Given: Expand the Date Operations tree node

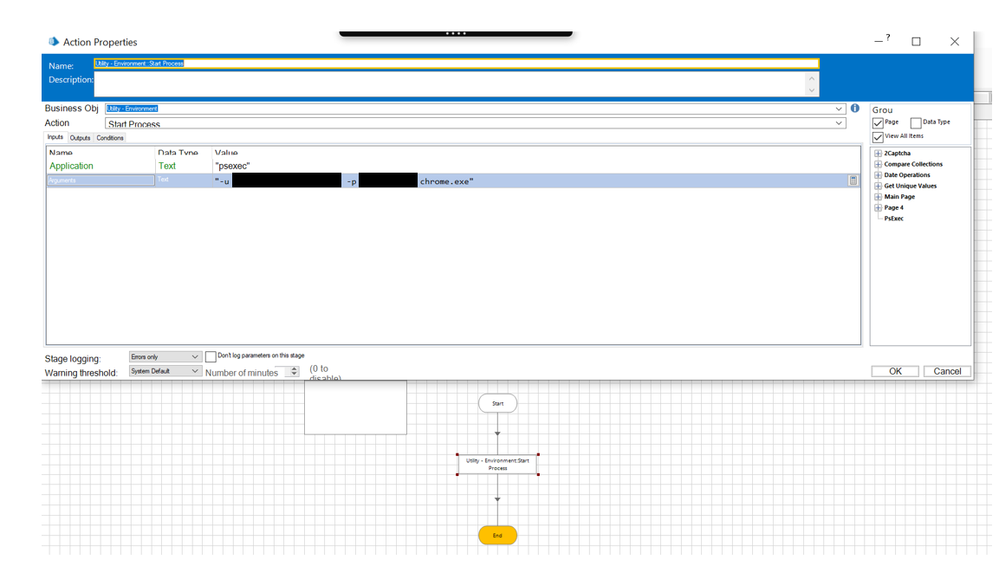Looking at the screenshot, I should [x=878, y=175].
